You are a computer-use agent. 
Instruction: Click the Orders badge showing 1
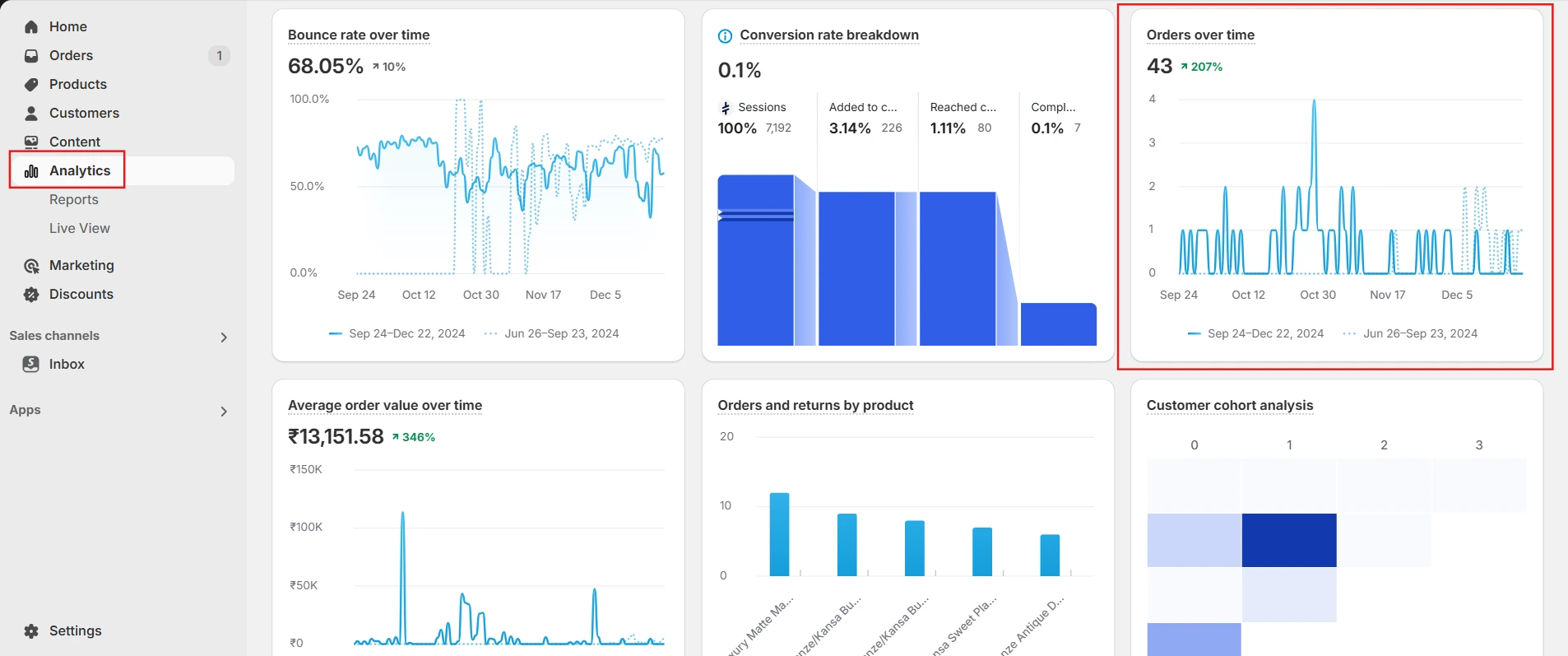pos(219,56)
